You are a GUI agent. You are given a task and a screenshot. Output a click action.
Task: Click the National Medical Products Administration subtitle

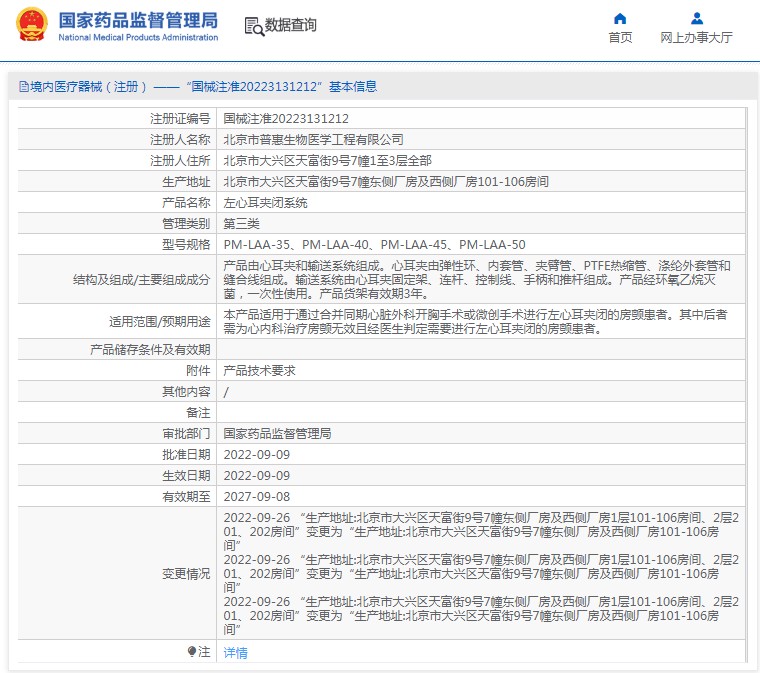pos(138,38)
